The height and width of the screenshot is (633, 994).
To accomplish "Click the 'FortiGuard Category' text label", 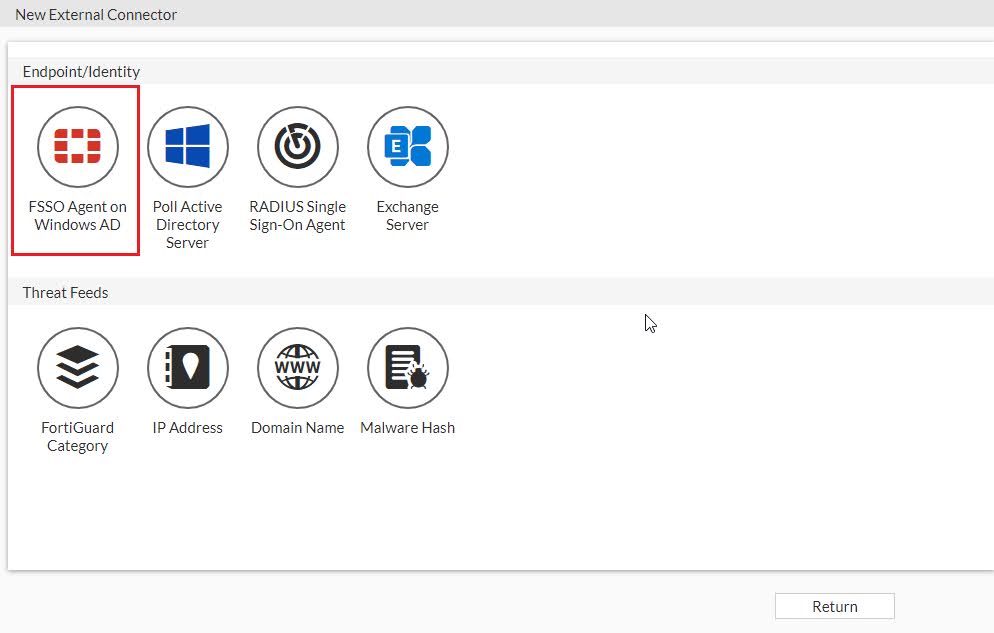I will (x=77, y=437).
